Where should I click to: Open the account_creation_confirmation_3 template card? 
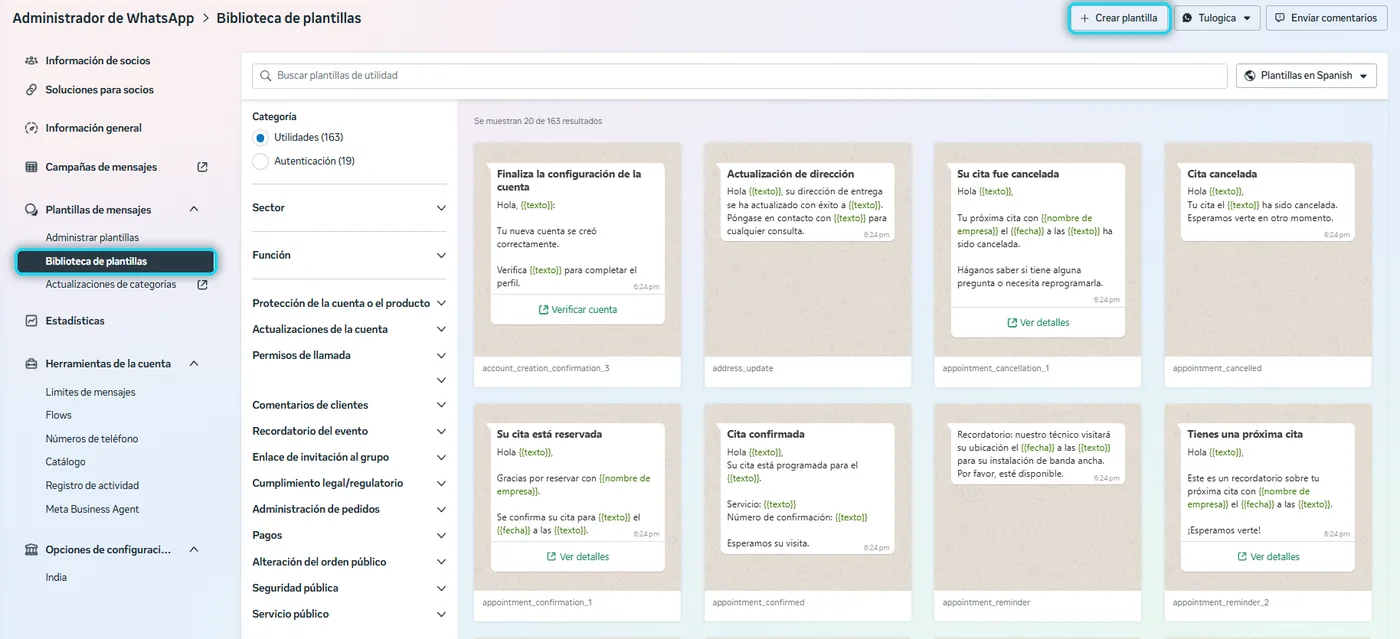point(578,264)
